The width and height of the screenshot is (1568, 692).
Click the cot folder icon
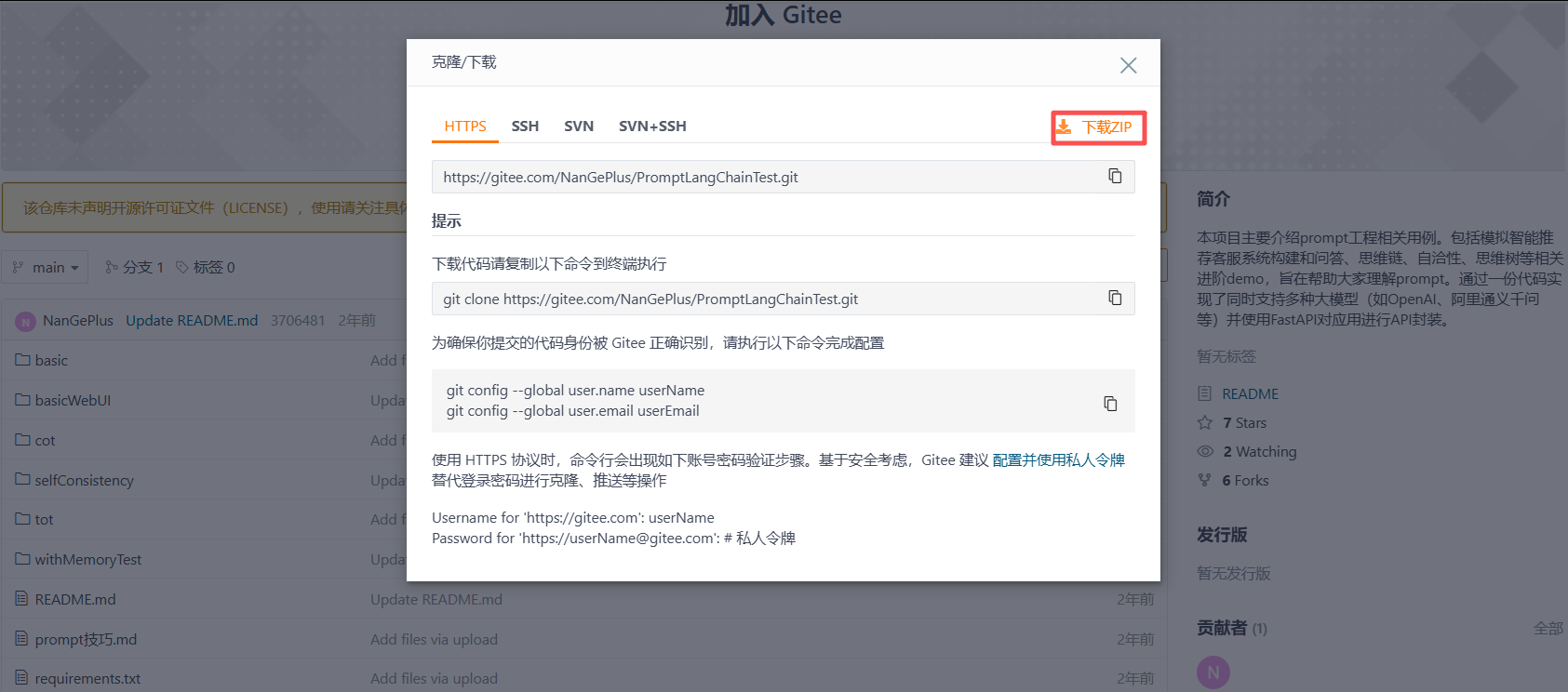coord(22,440)
